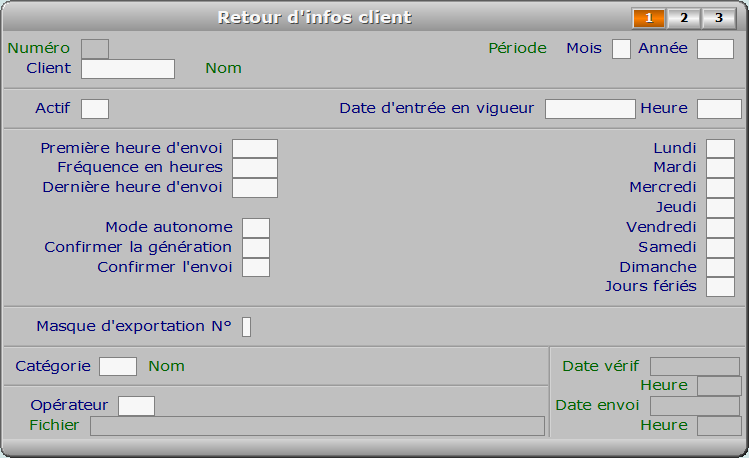Toggle the Samedi box
Screen dimensions: 749x458
coord(720,248)
